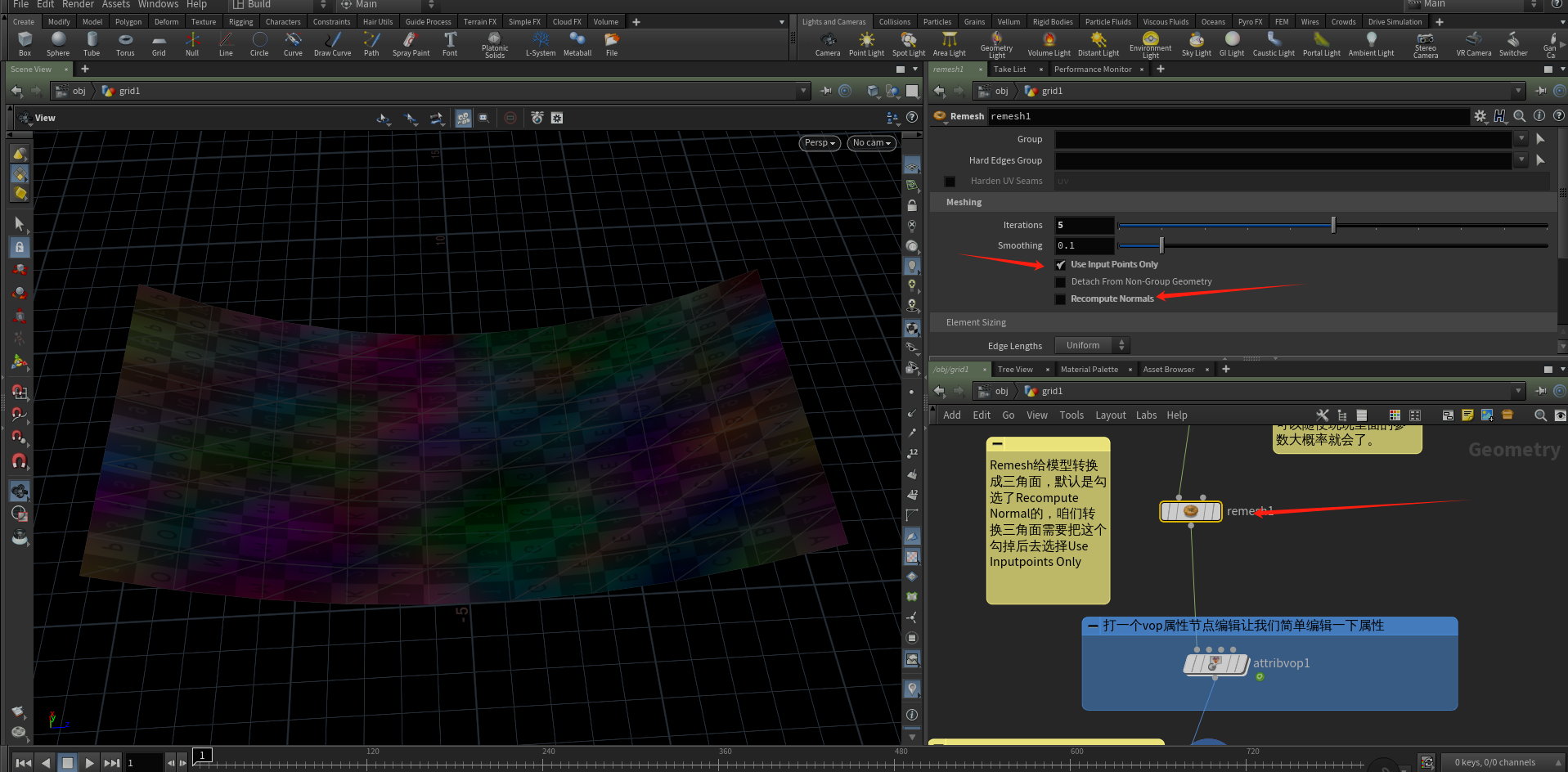
Task: Click the Environment Light shelf icon
Action: 1150,43
